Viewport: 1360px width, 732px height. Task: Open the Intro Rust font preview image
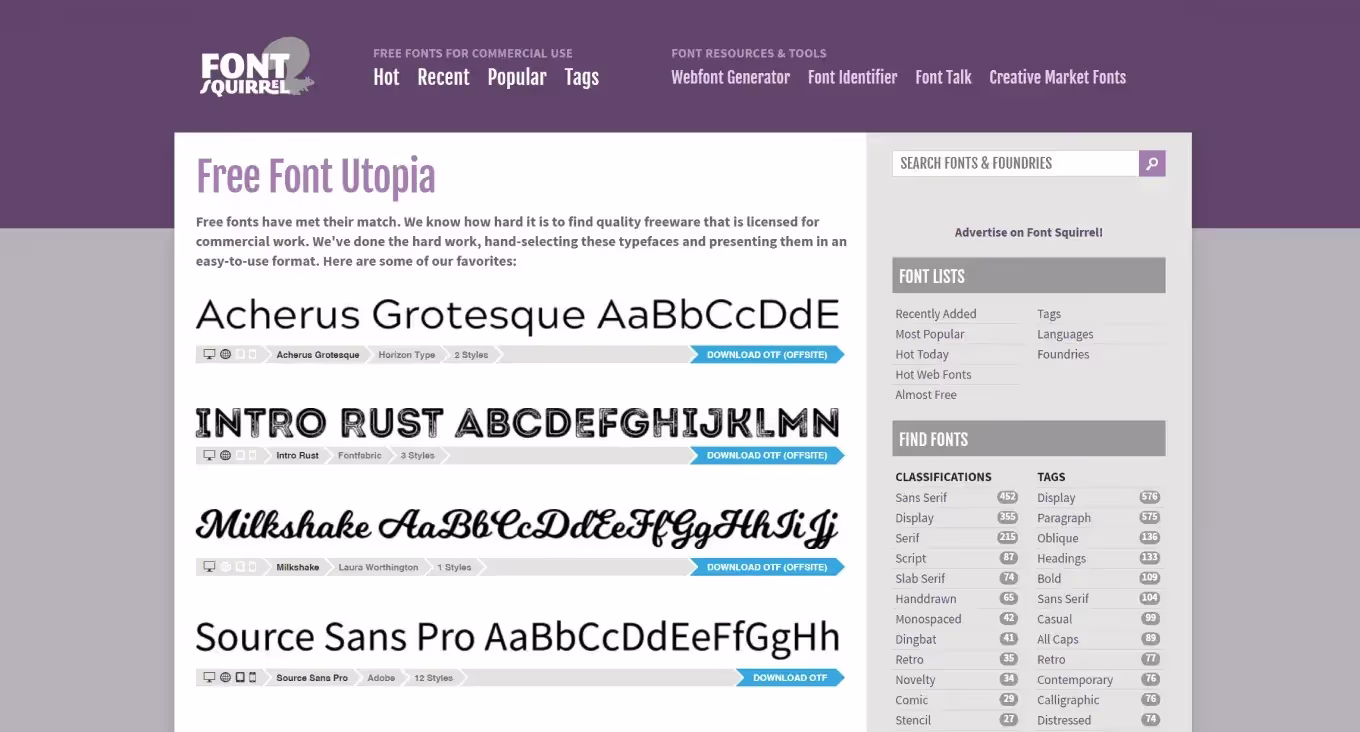click(517, 423)
